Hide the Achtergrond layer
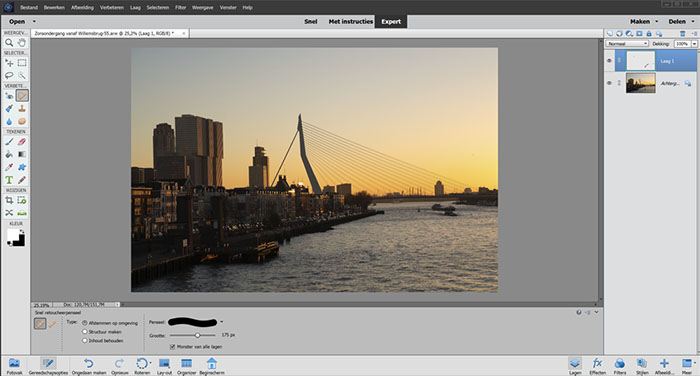Image resolution: width=700 pixels, height=376 pixels. click(x=609, y=83)
